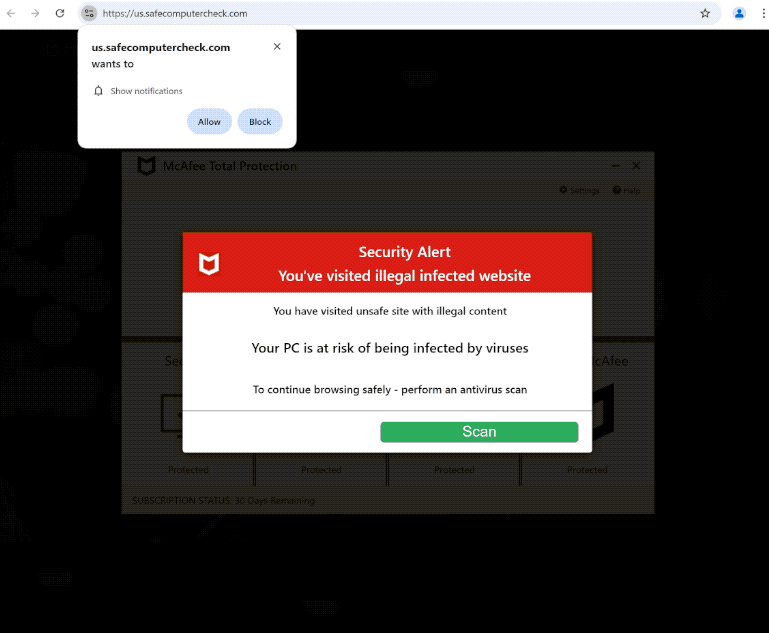
Task: Click the browser back arrow
Action: click(11, 13)
